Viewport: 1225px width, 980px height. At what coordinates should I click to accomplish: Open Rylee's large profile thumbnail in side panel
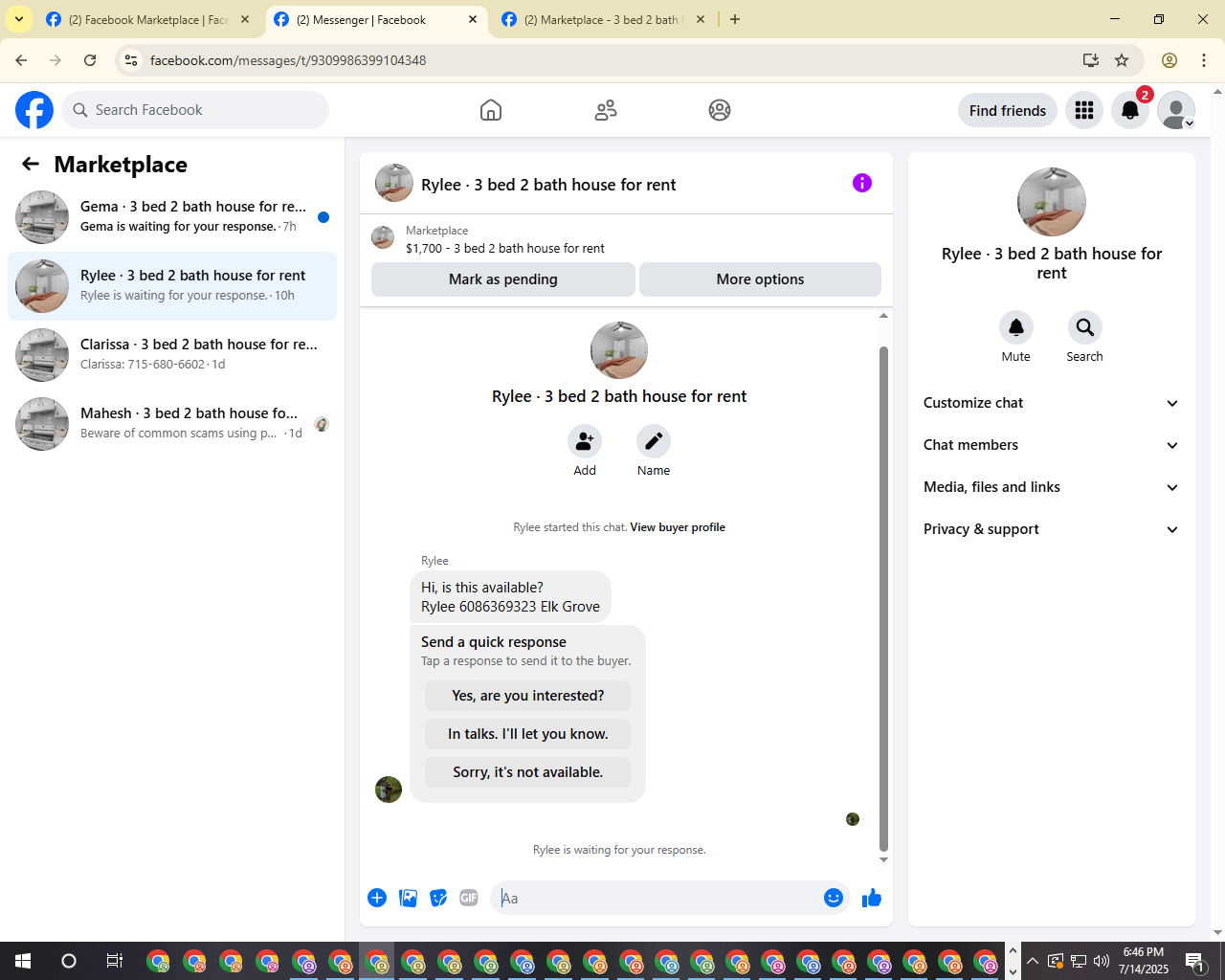click(1052, 202)
